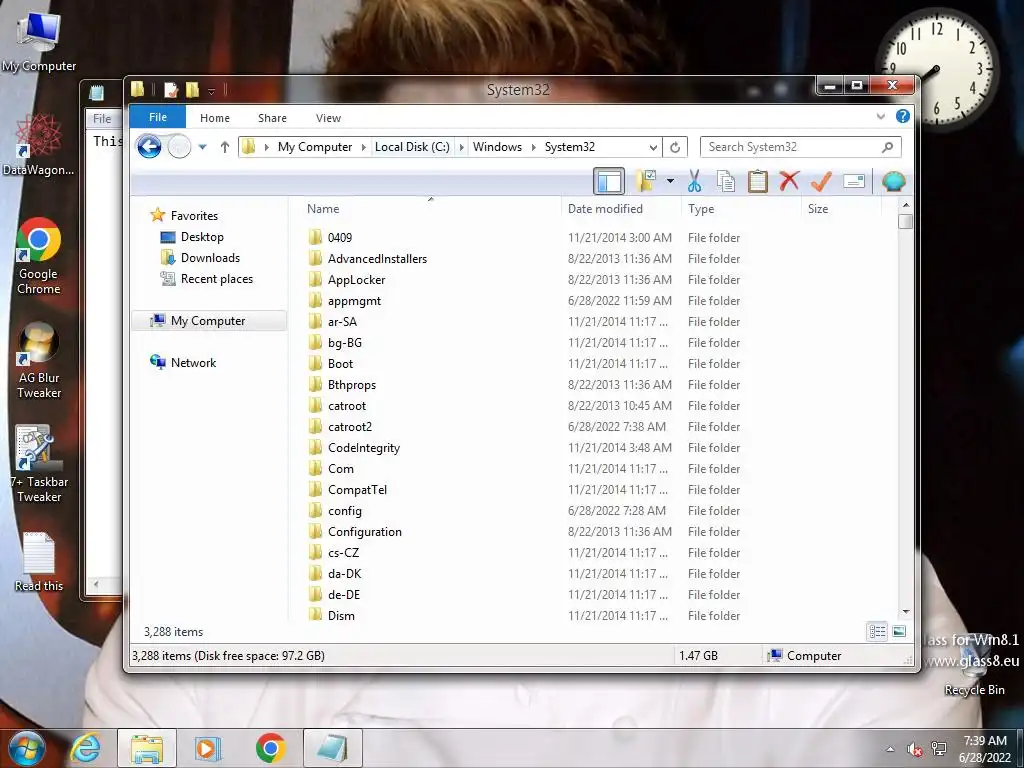This screenshot has height=768, width=1024.
Task: Open address bar history dropdown
Action: (652, 148)
